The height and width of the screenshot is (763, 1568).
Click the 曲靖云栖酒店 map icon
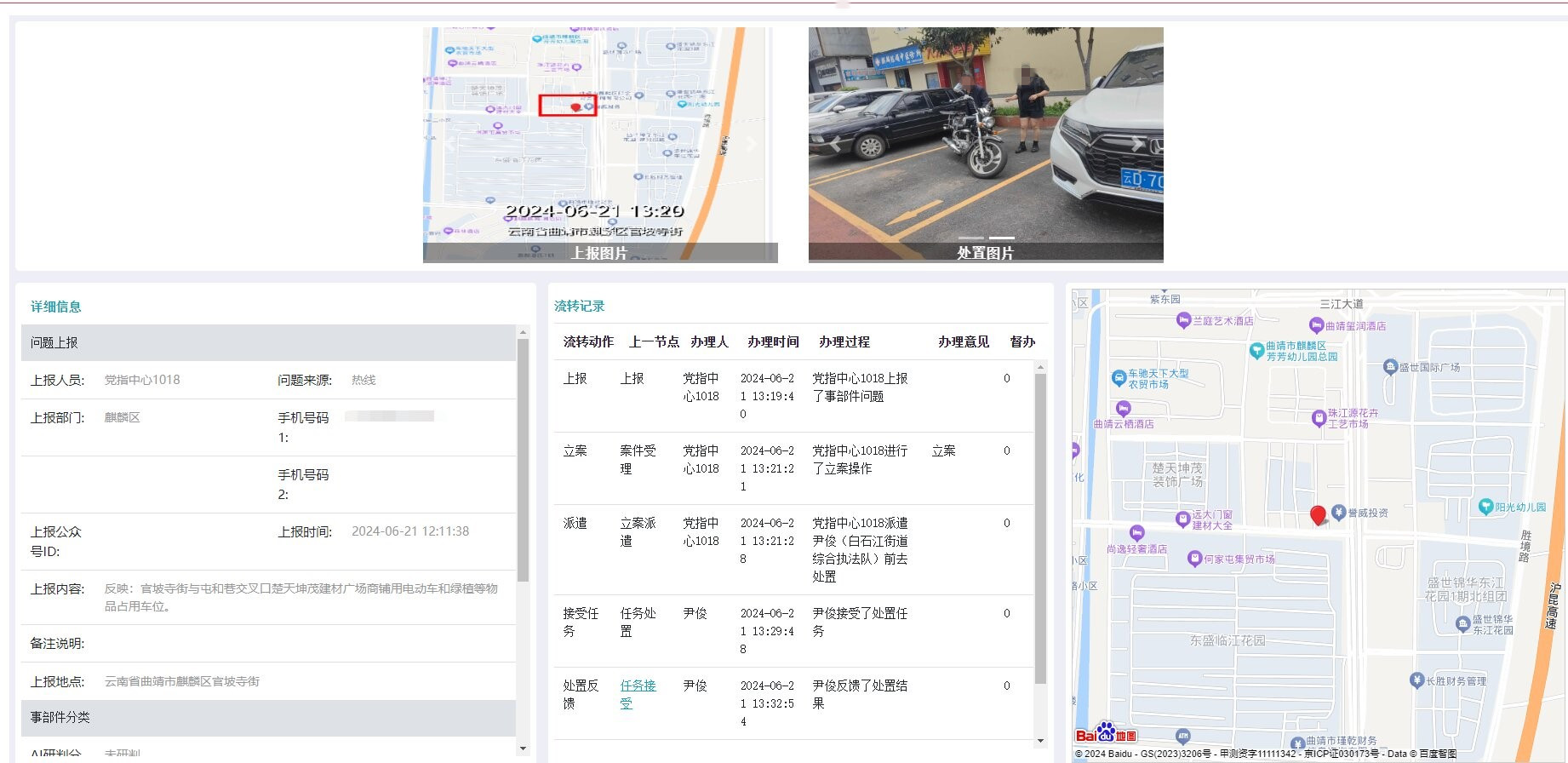[x=1124, y=409]
